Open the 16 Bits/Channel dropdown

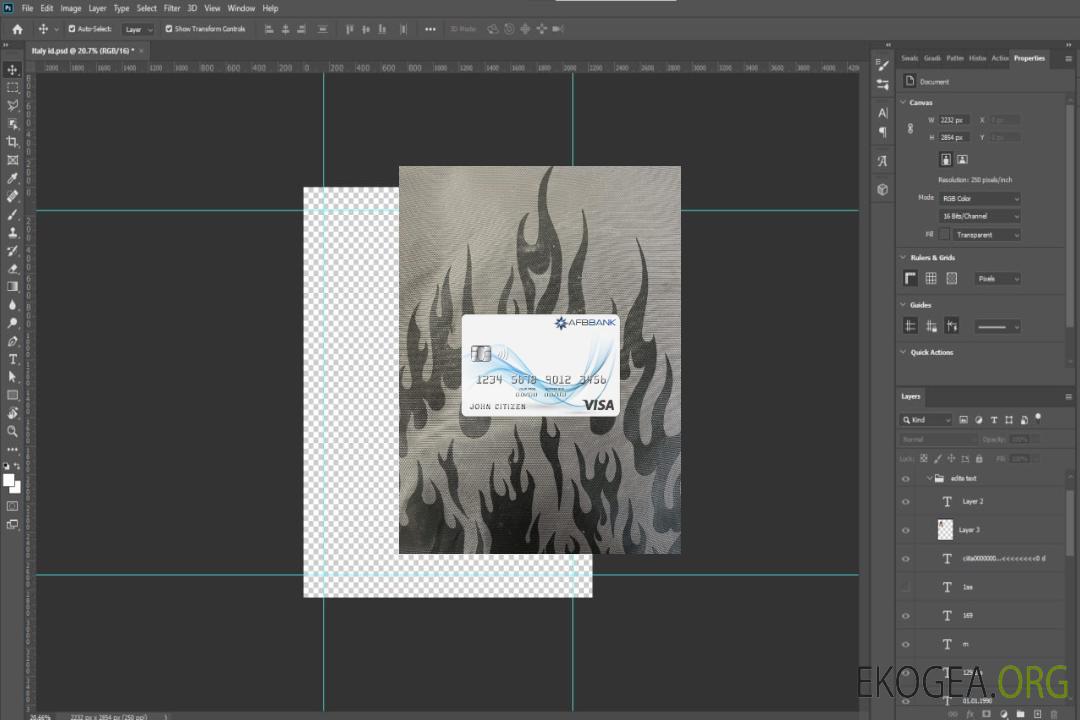[x=980, y=216]
